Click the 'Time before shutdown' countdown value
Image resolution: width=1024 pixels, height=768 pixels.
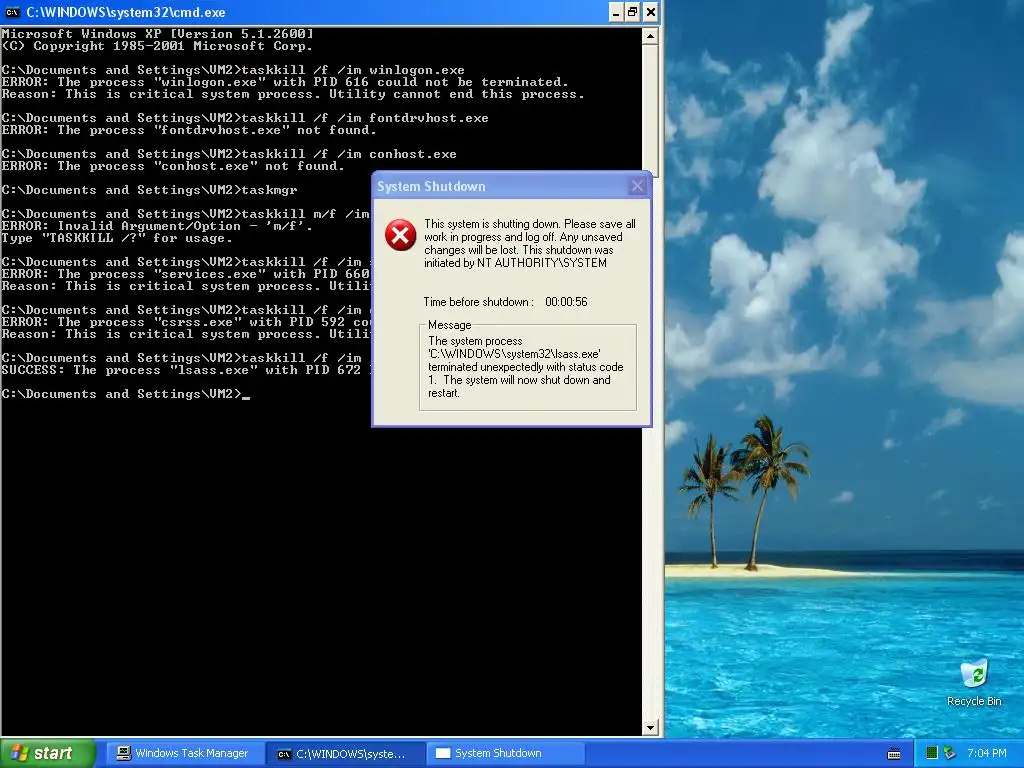(566, 302)
